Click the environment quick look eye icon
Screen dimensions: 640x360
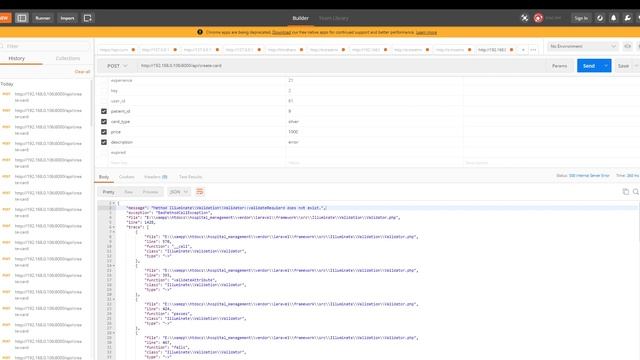tap(627, 46)
